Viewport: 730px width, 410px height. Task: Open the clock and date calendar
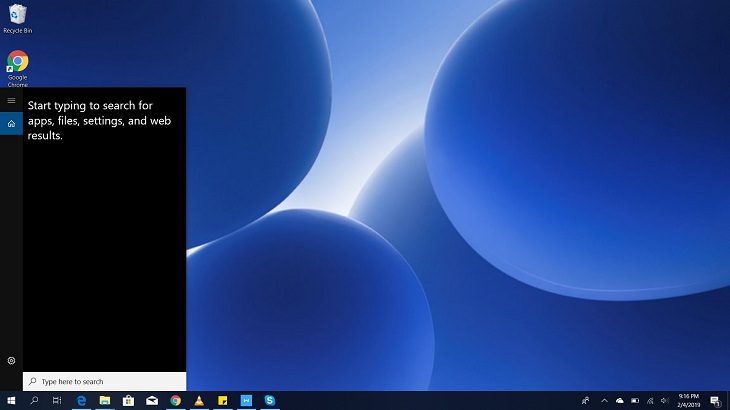pos(689,401)
